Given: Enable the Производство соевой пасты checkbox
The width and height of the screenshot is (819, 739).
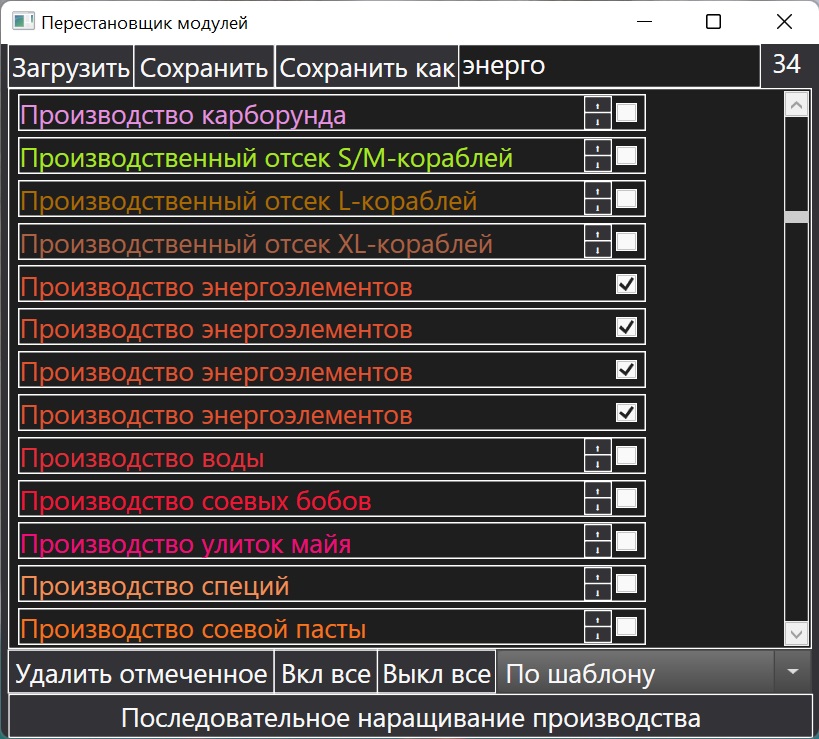Looking at the screenshot, I should coord(626,627).
